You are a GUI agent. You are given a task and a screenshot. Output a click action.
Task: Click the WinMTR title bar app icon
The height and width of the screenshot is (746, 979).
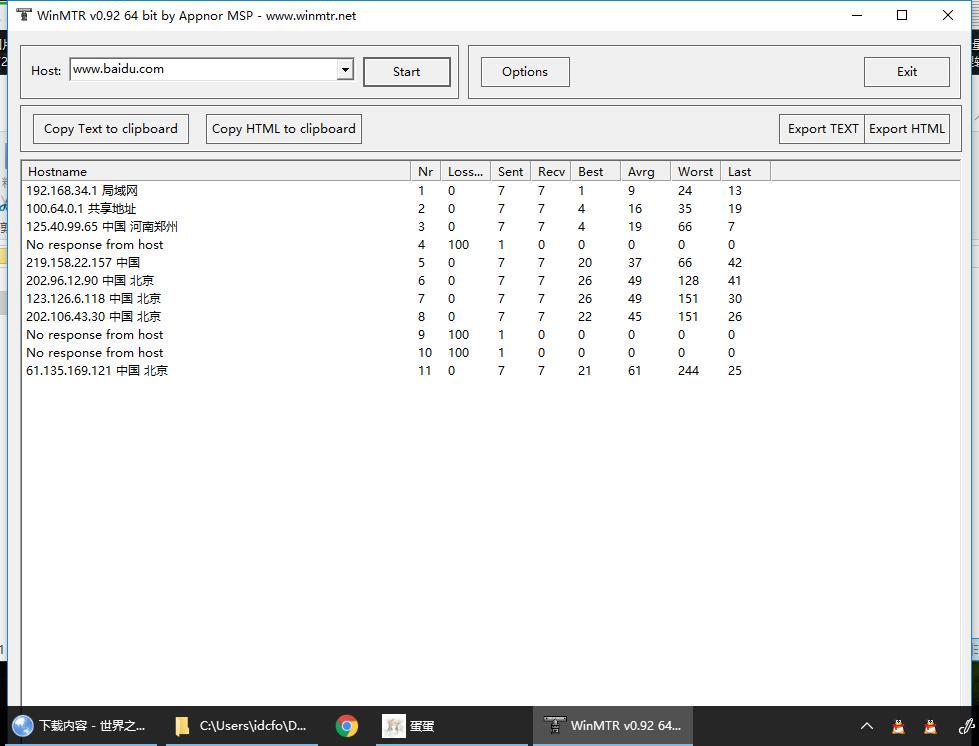[23, 15]
